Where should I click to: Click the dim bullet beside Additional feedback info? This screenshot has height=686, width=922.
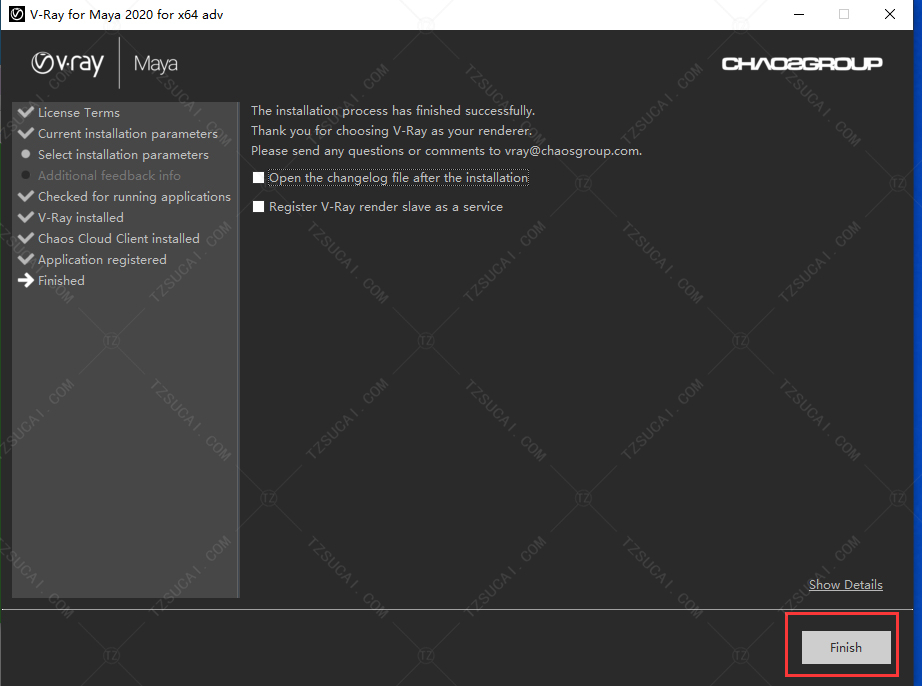[x=26, y=175]
